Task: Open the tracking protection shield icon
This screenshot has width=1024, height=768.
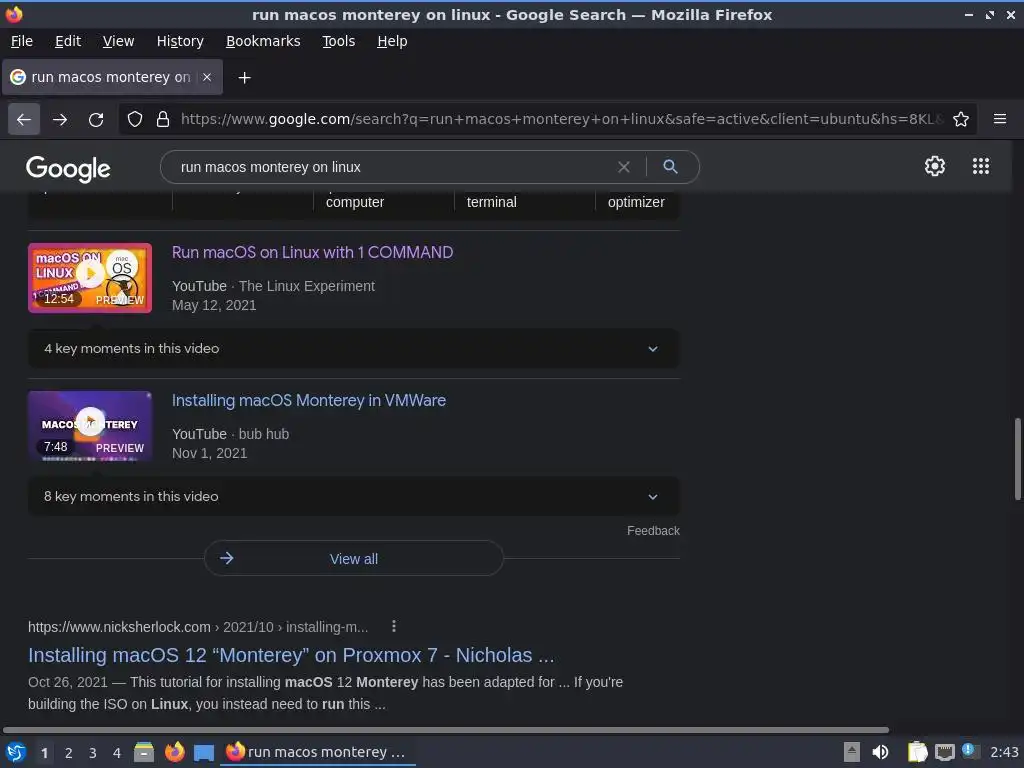Action: 135,120
